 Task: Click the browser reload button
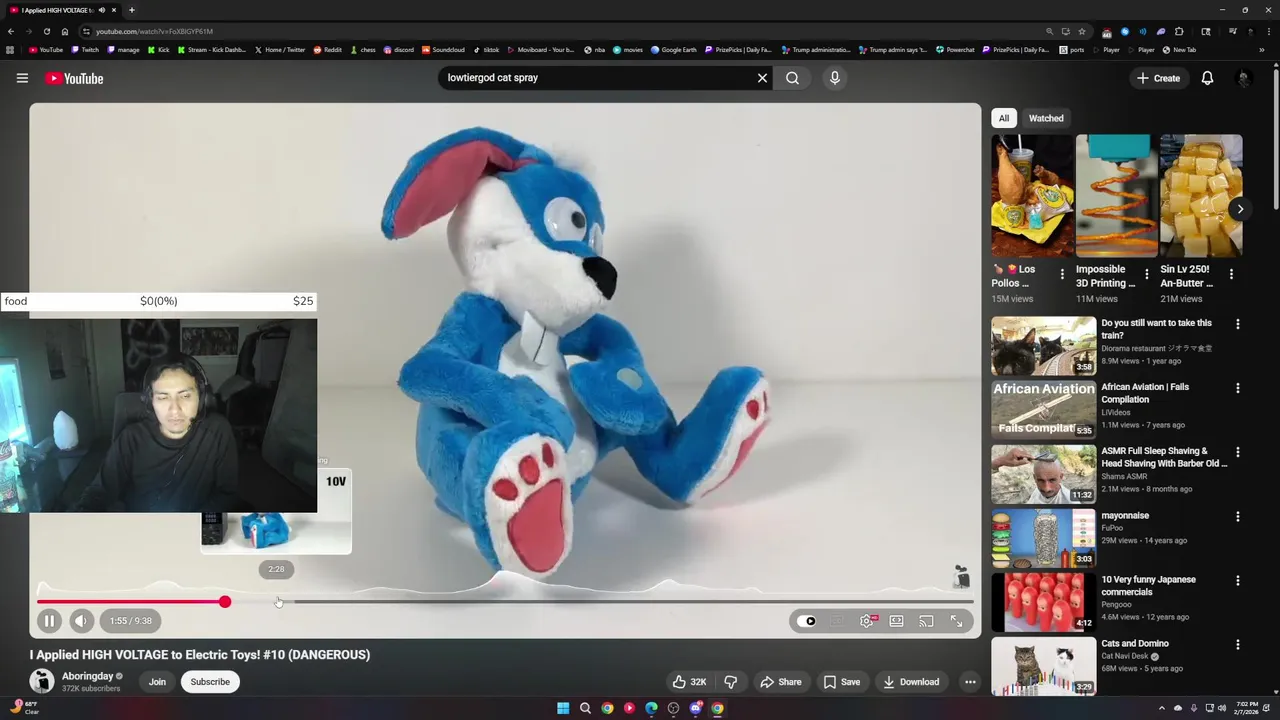coord(46,31)
